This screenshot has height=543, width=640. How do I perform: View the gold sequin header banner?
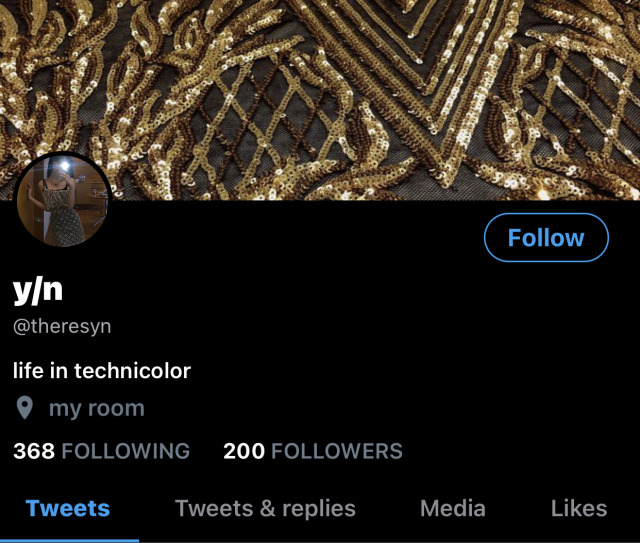[320, 100]
